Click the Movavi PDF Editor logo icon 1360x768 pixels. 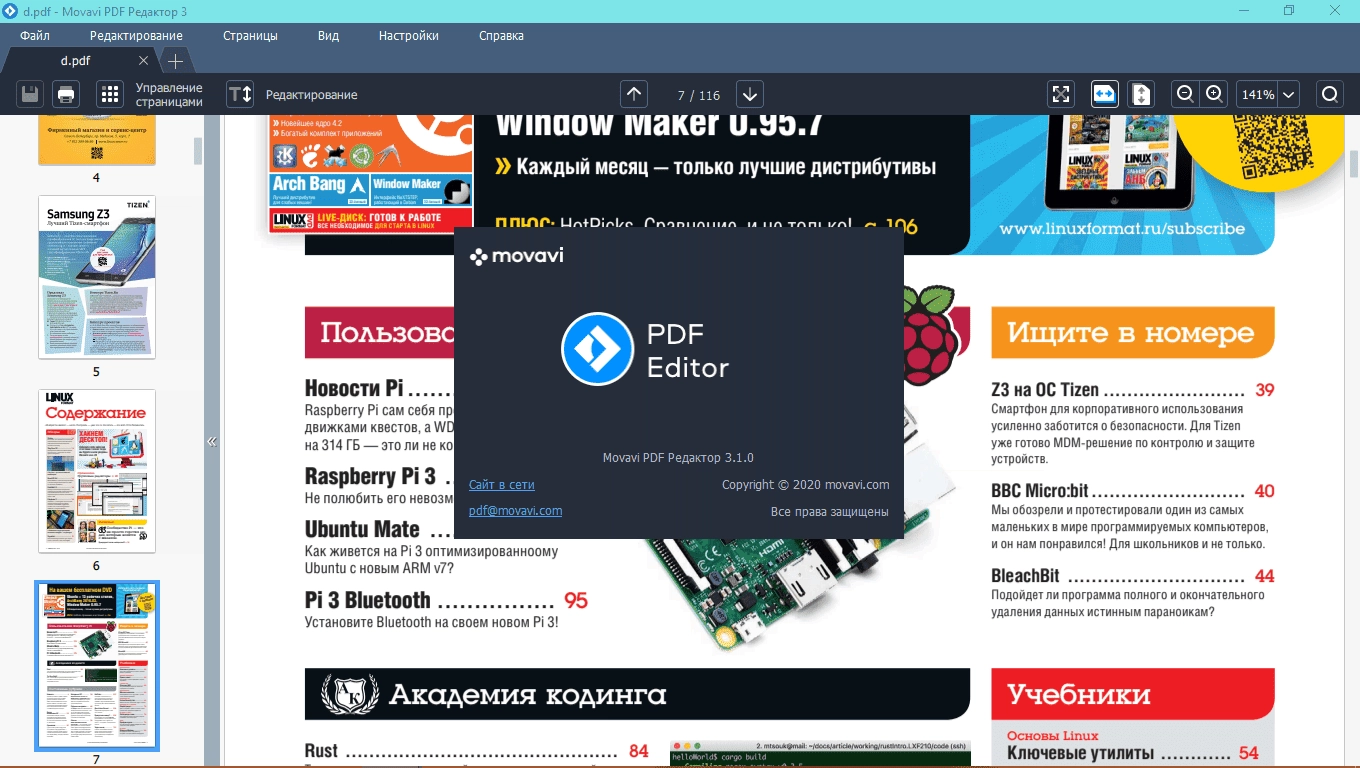(x=598, y=349)
